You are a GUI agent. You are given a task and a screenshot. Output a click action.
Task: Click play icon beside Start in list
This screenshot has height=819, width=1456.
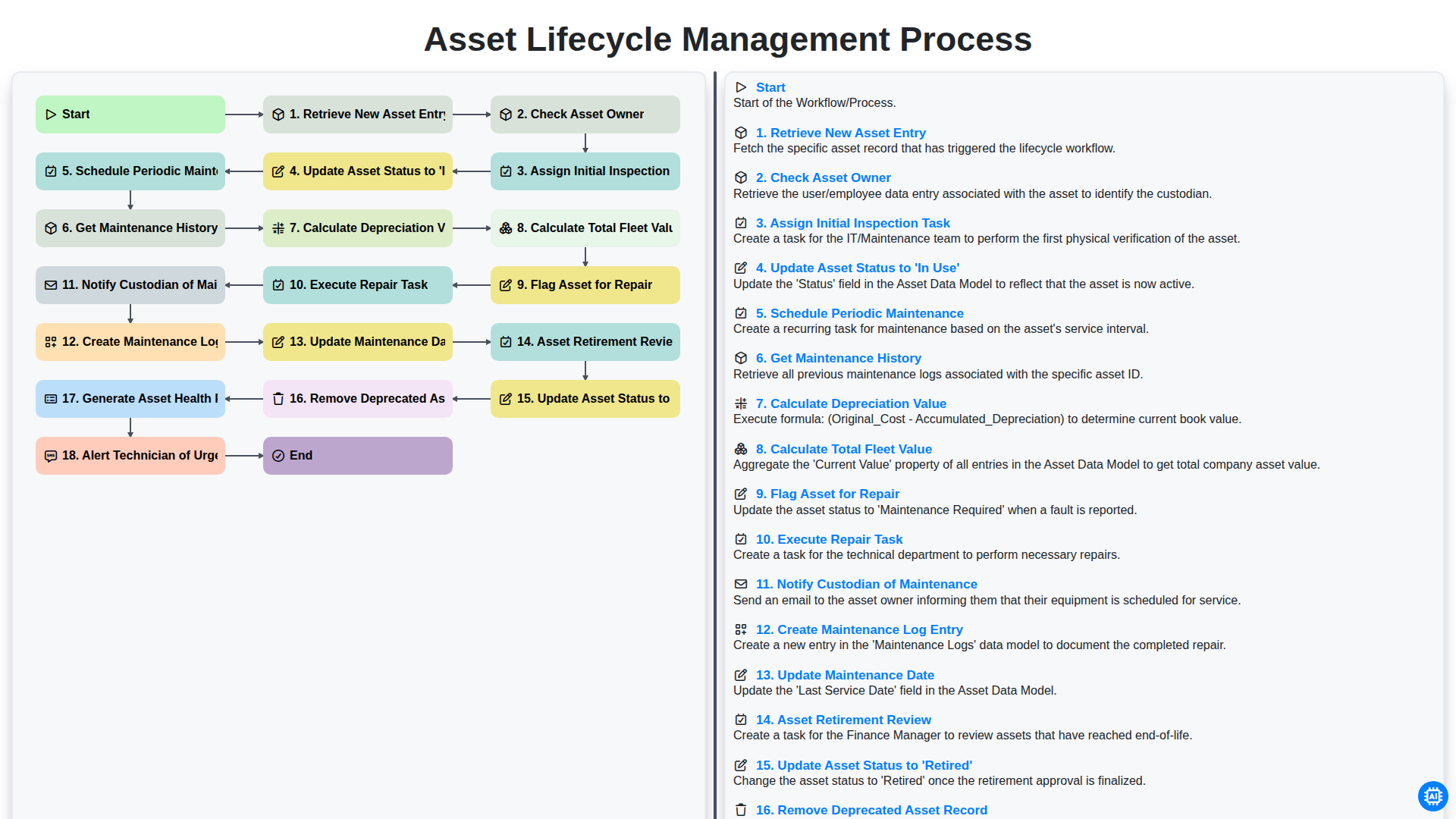(741, 87)
